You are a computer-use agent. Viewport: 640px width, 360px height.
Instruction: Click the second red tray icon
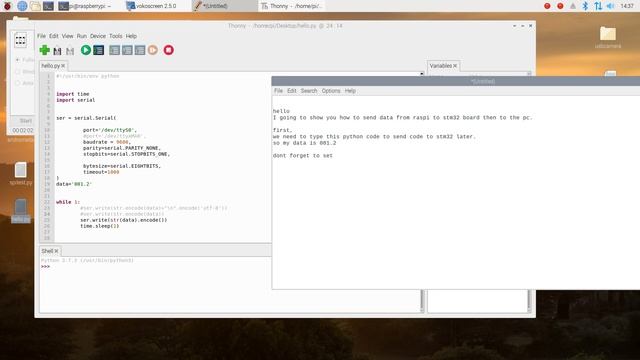560,6
